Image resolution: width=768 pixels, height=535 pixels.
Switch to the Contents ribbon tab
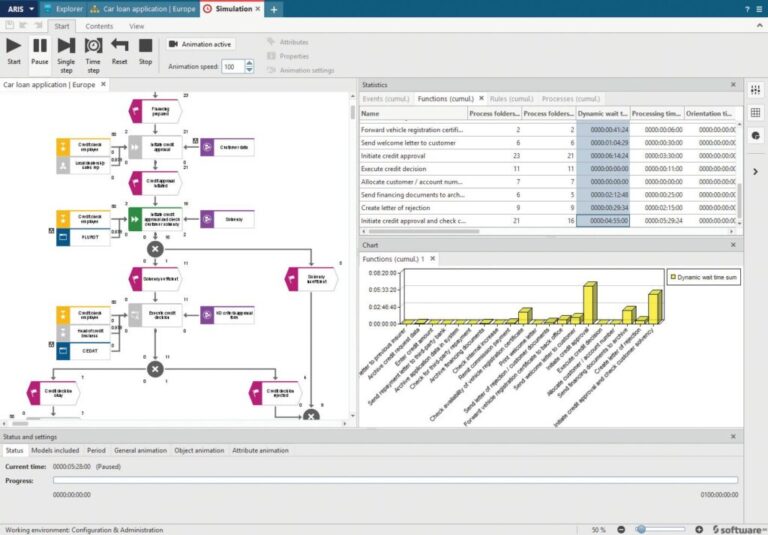click(99, 25)
